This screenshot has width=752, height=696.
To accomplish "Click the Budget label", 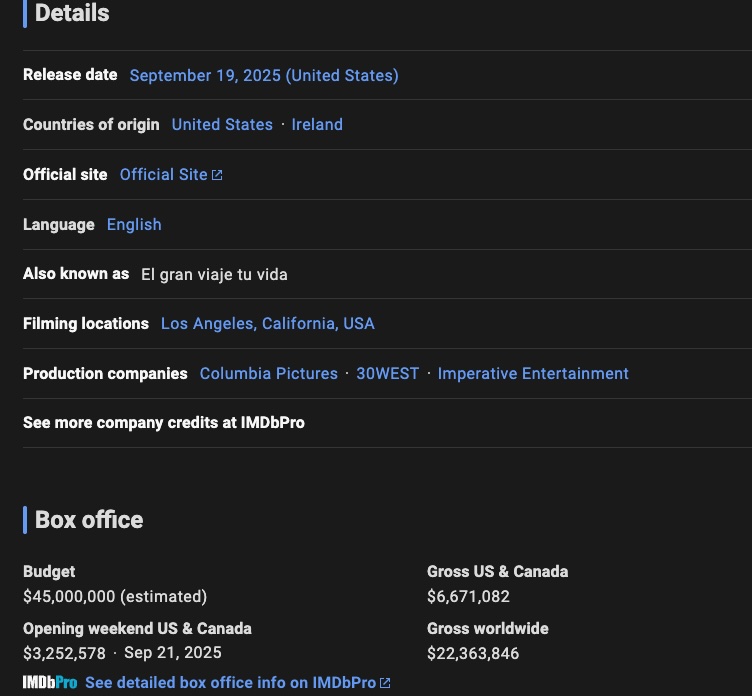I will pos(49,572).
